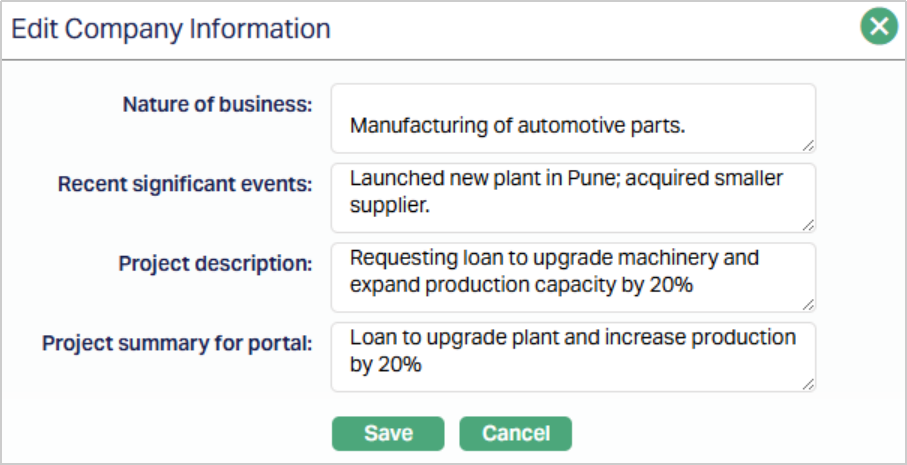Close the Edit Company Information dialog
The width and height of the screenshot is (907, 465).
pyautogui.click(x=879, y=27)
